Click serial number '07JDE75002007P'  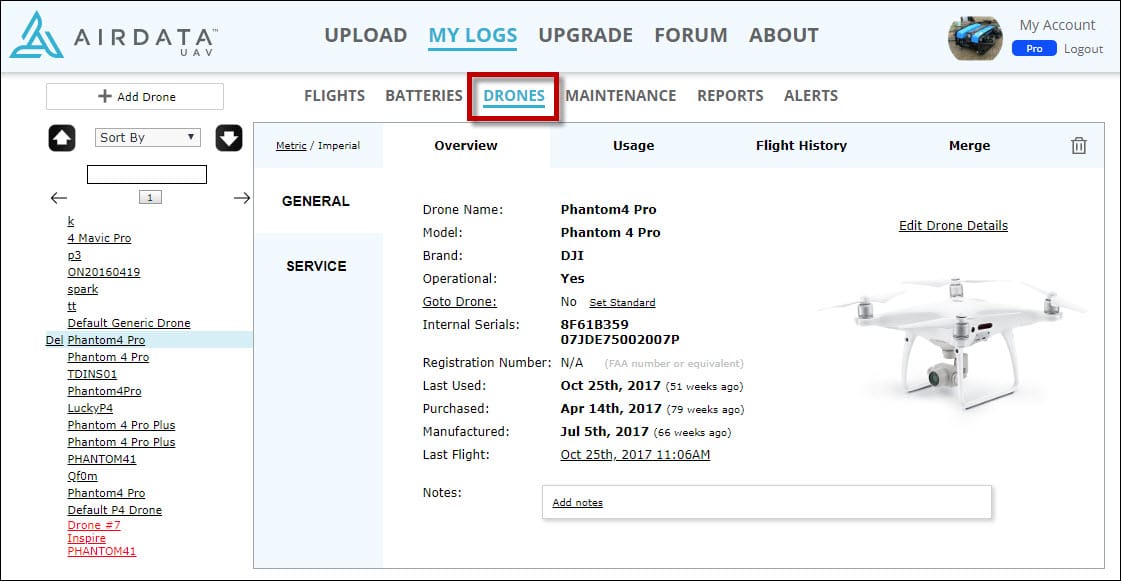tap(620, 339)
